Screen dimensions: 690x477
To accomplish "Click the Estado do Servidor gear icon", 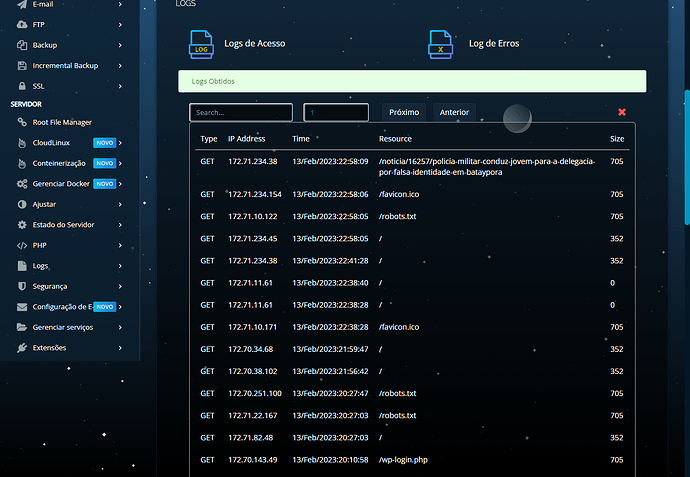I will coord(22,224).
